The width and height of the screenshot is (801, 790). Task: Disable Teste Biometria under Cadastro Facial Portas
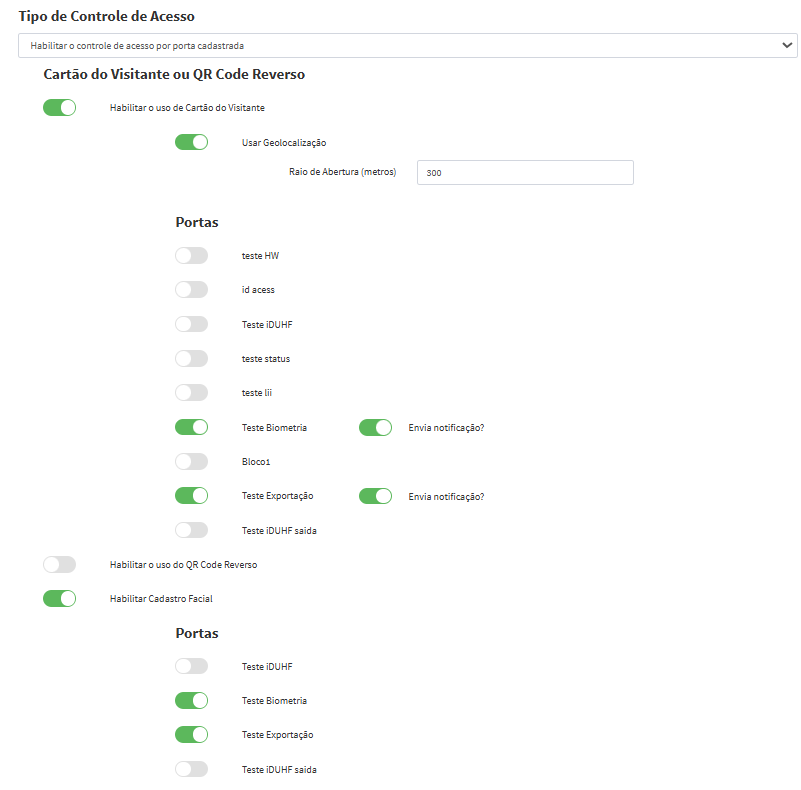click(191, 701)
